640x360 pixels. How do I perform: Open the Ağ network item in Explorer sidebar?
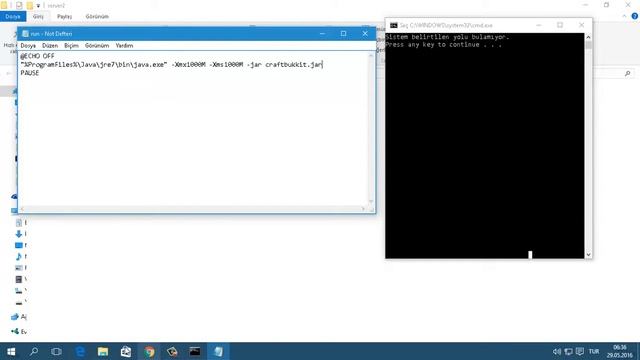click(x=19, y=317)
